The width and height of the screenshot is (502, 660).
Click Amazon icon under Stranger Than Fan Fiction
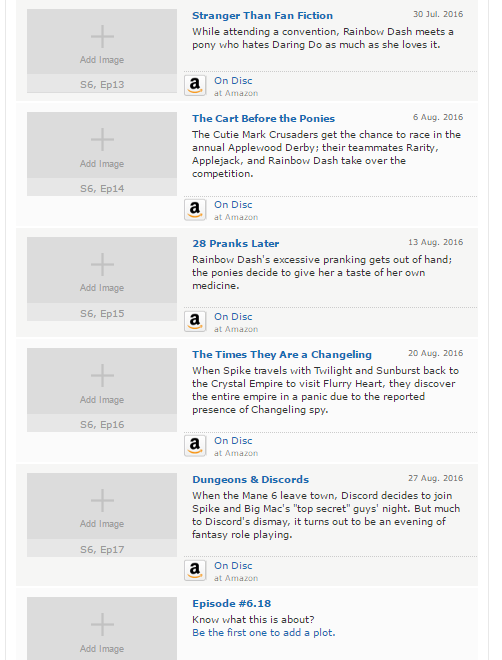point(195,86)
